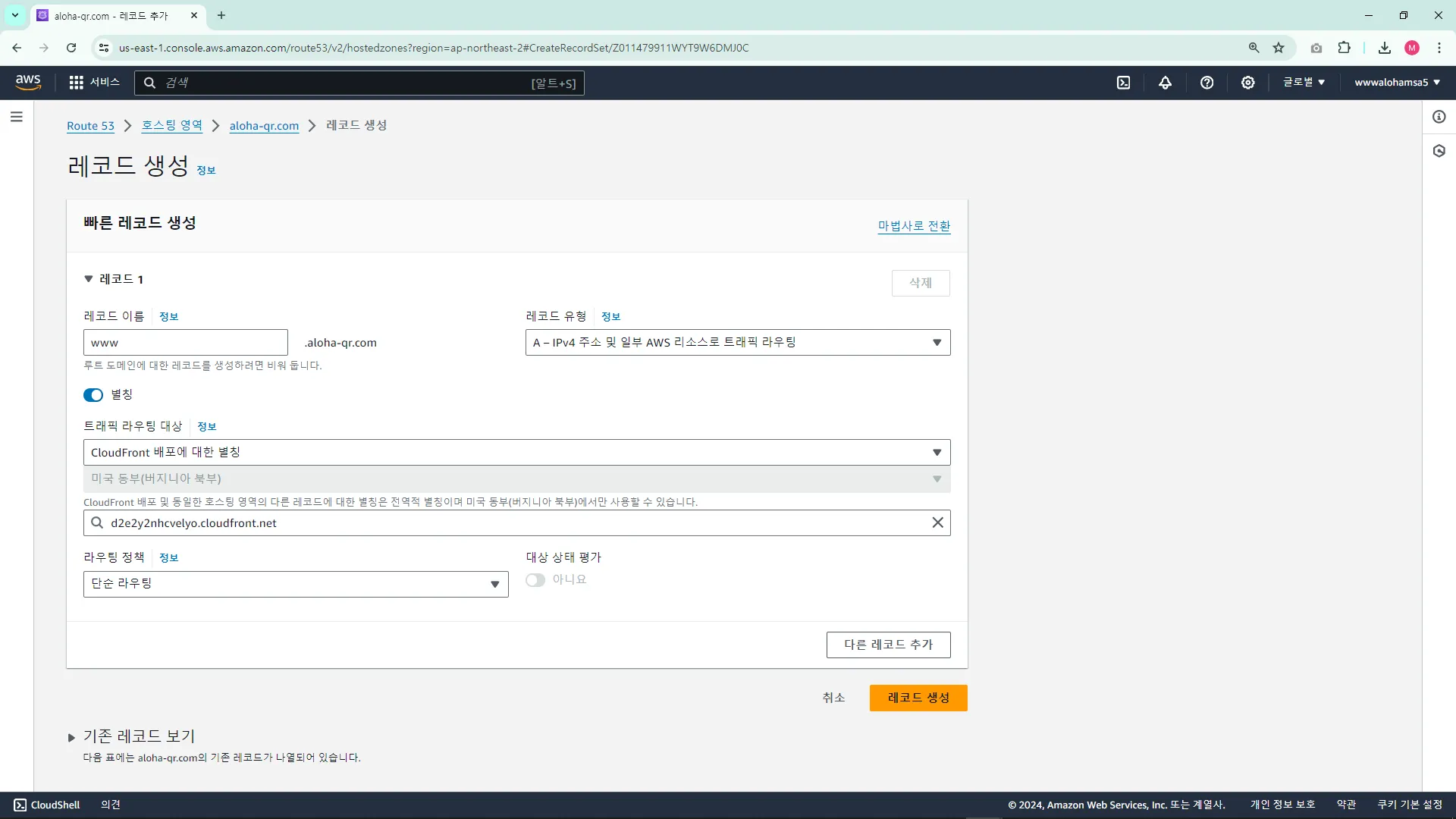Click the orange 레코드 생성 button
Screen dimensions: 1456x819
coord(918,698)
